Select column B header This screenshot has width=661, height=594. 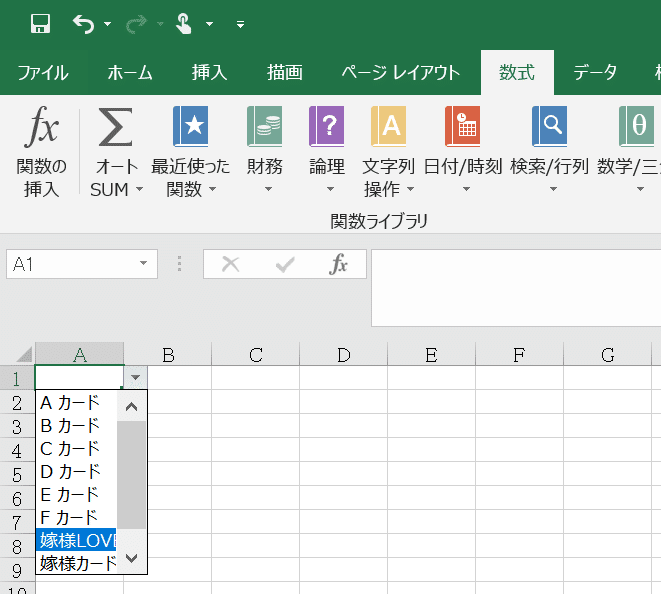coord(168,355)
